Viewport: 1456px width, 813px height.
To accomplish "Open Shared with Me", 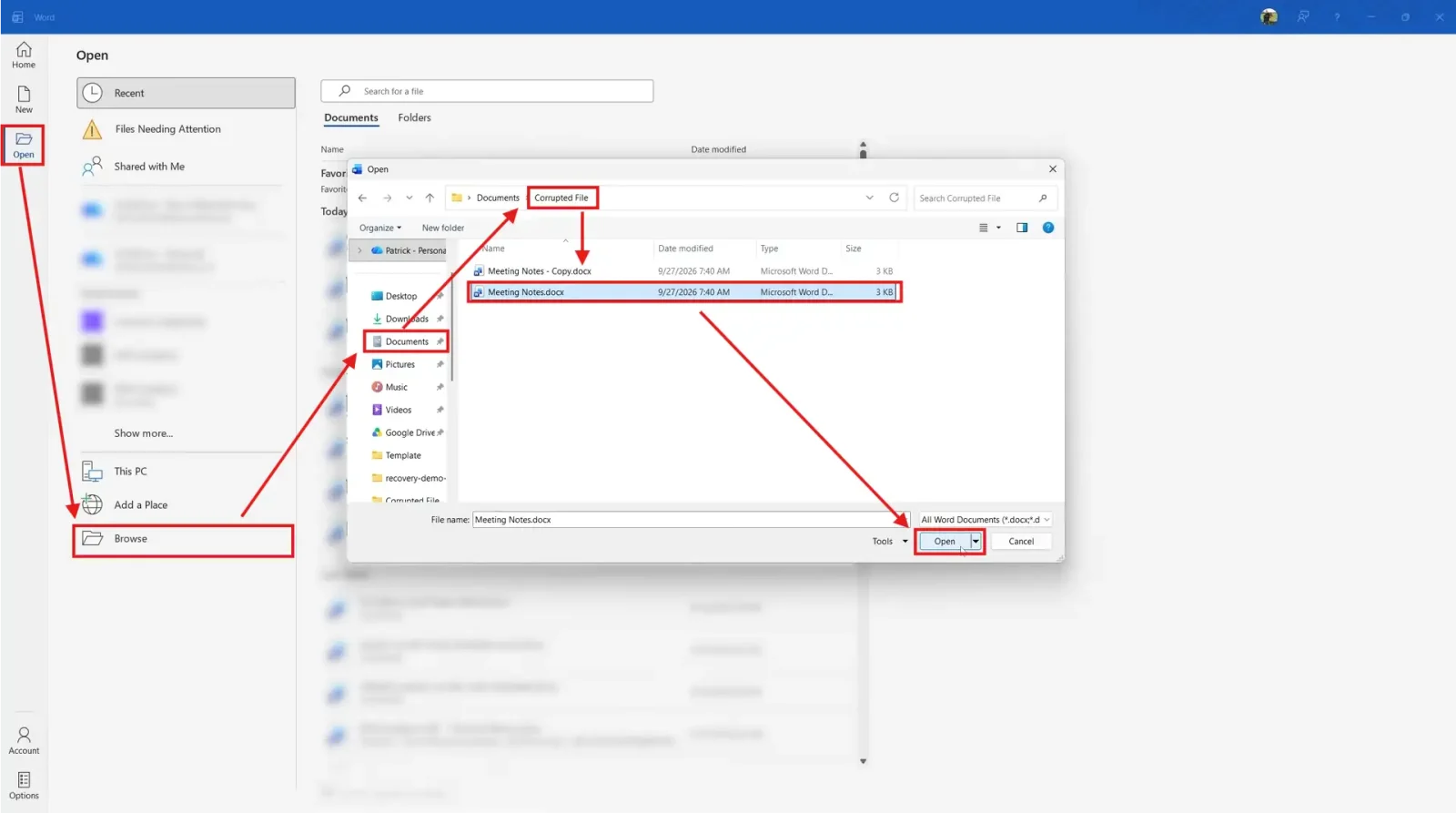I will [x=149, y=167].
